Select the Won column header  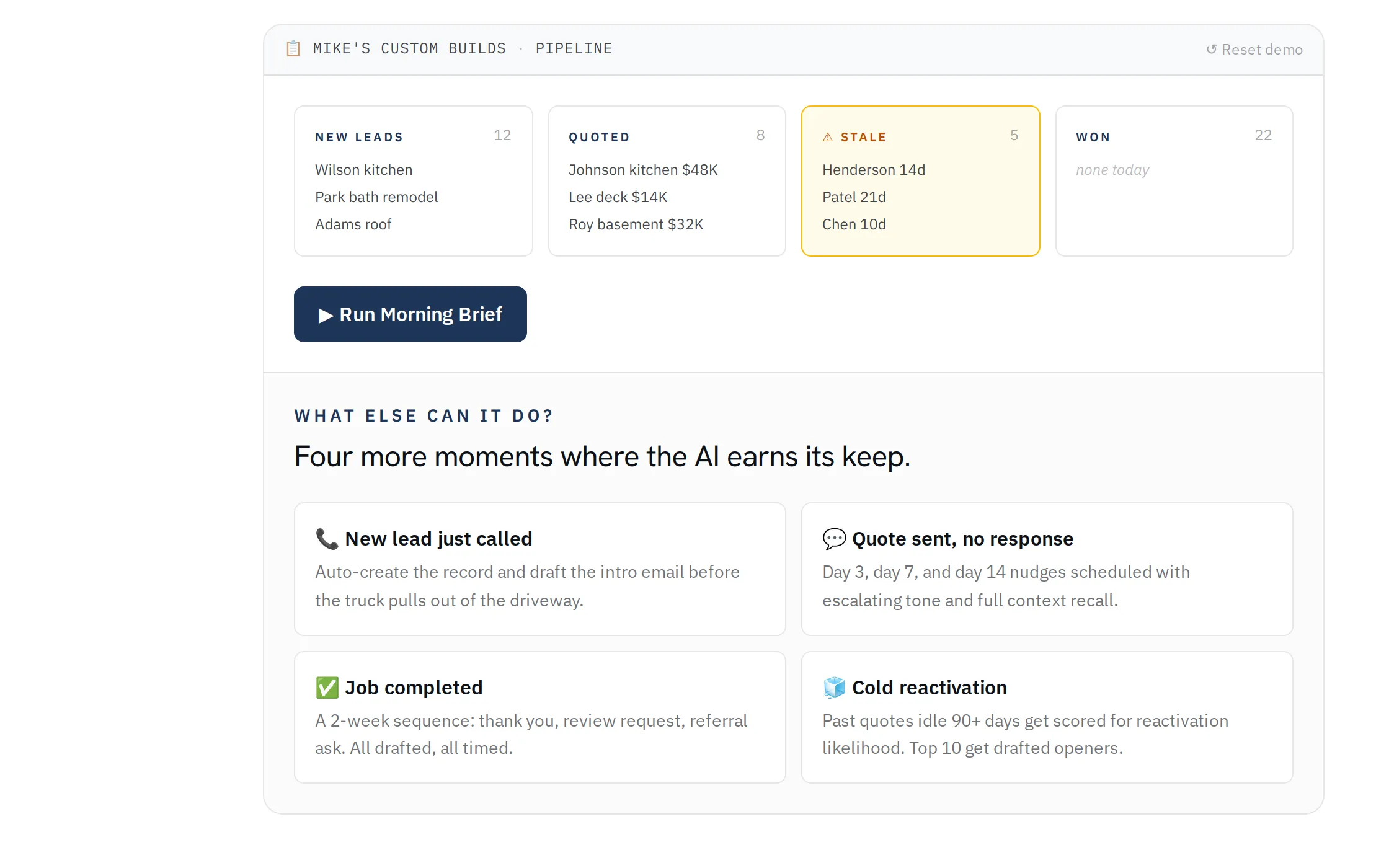(x=1093, y=137)
